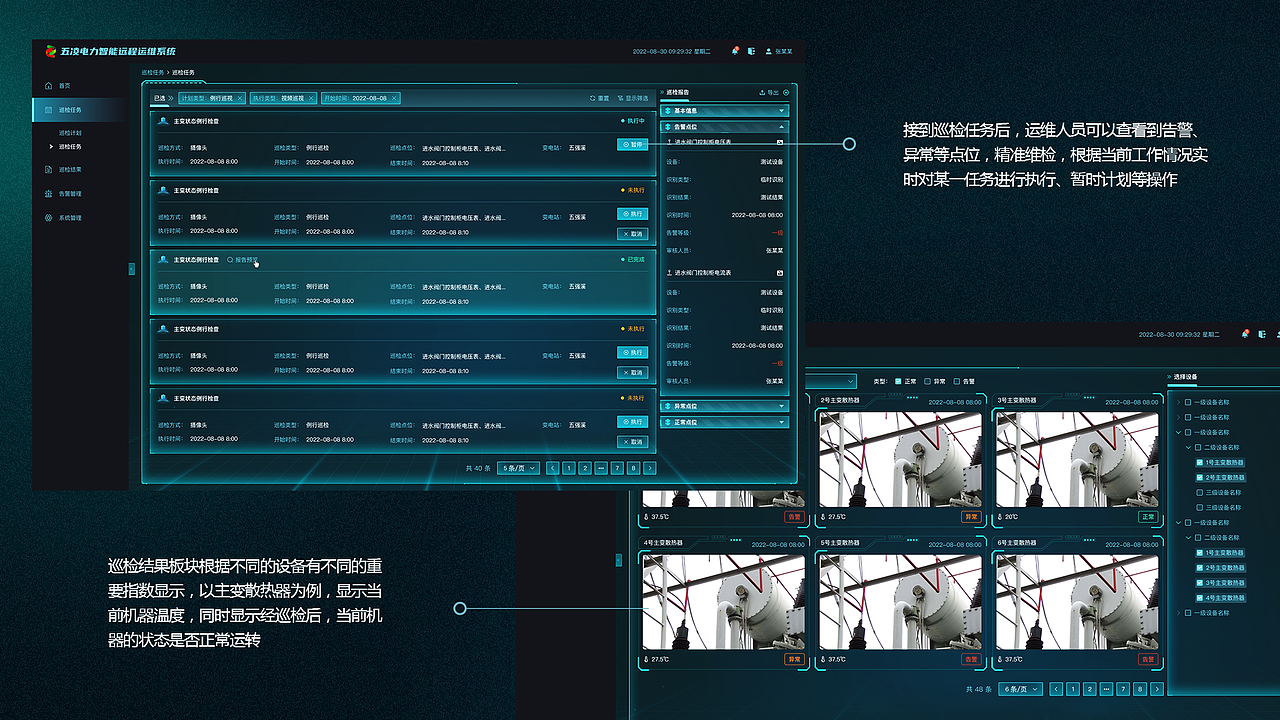
Task: Click the 重置 reset filter control
Action: (600, 98)
